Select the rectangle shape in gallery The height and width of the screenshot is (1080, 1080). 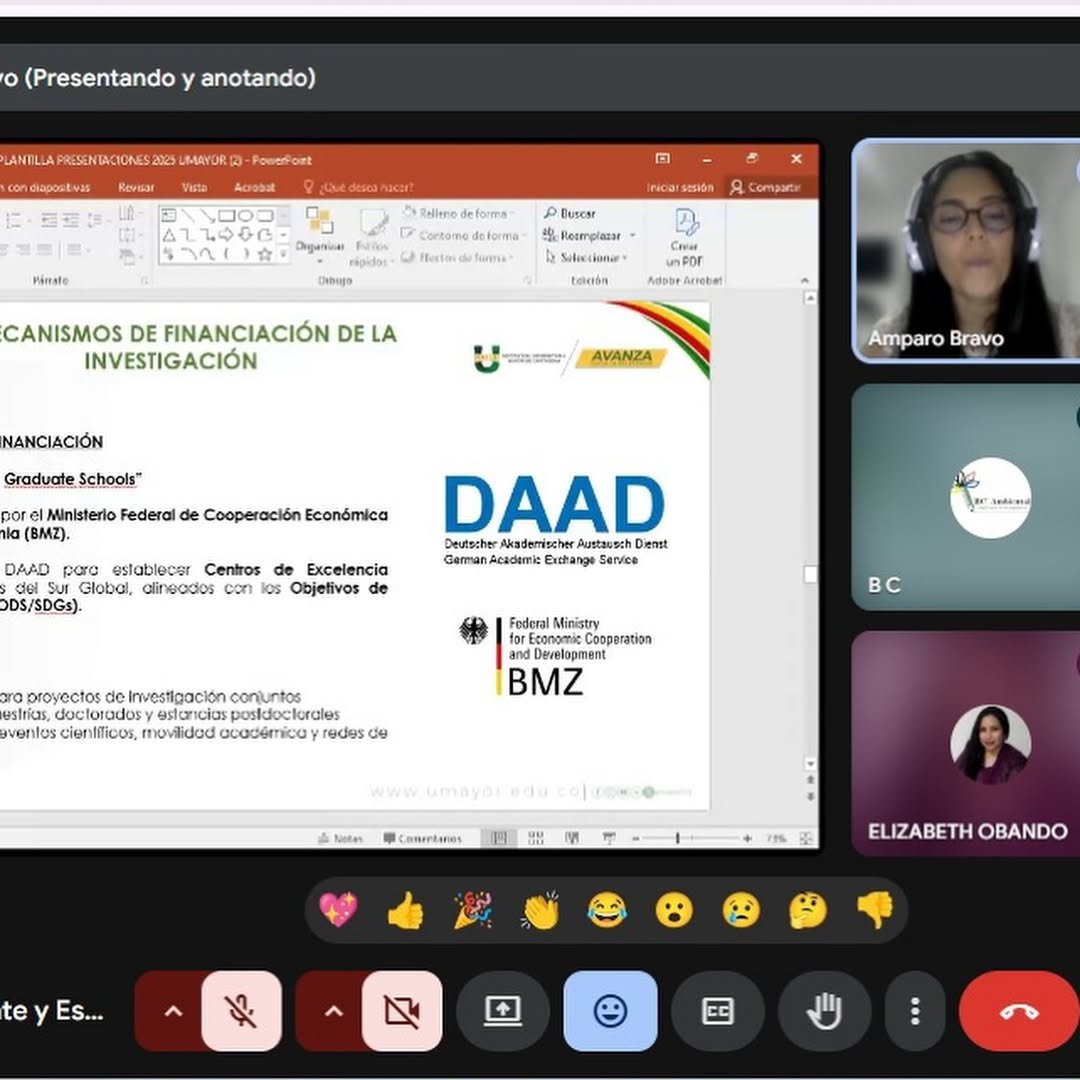pos(227,216)
